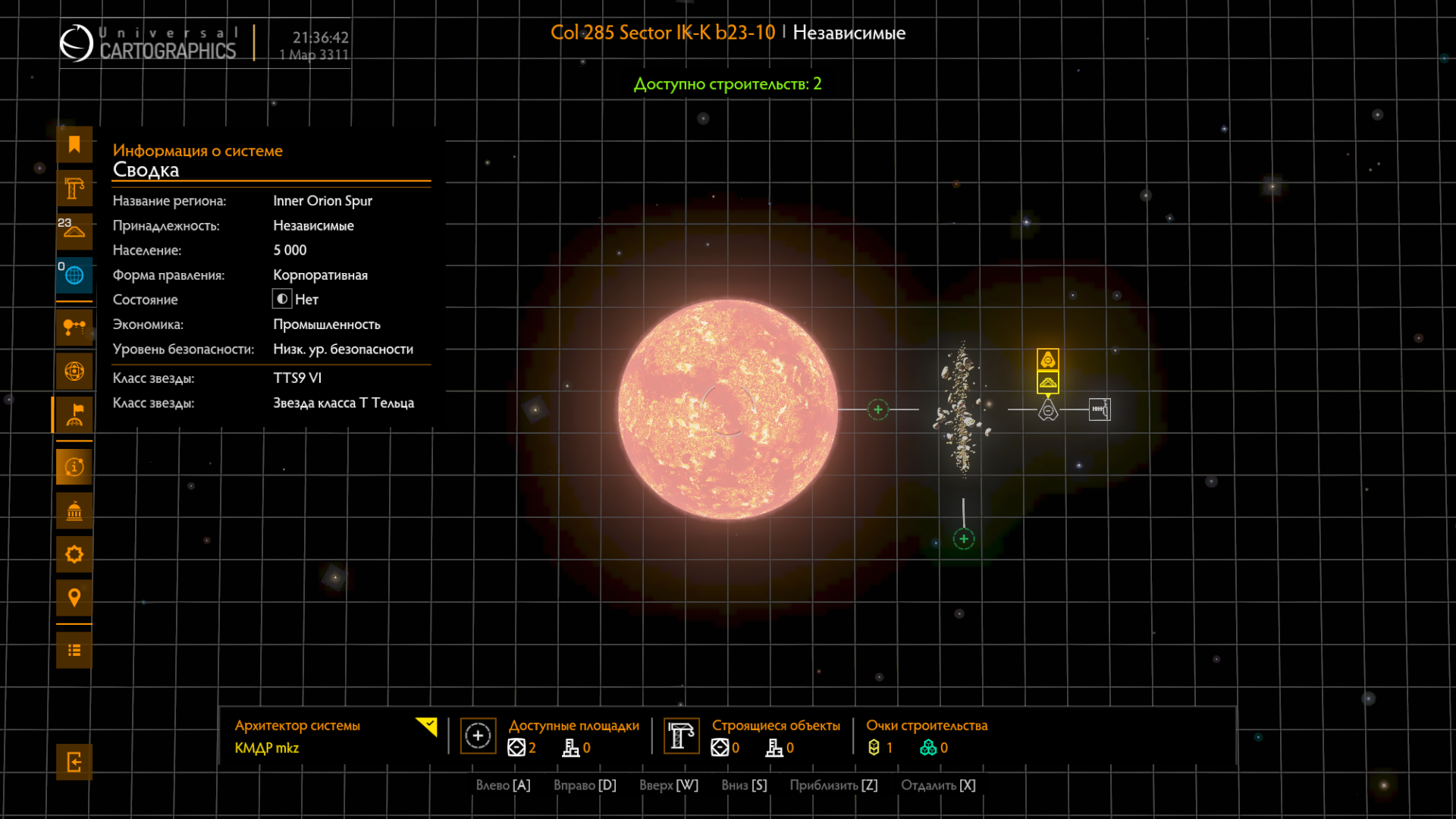Select the asteroid belt cluster

(x=963, y=409)
